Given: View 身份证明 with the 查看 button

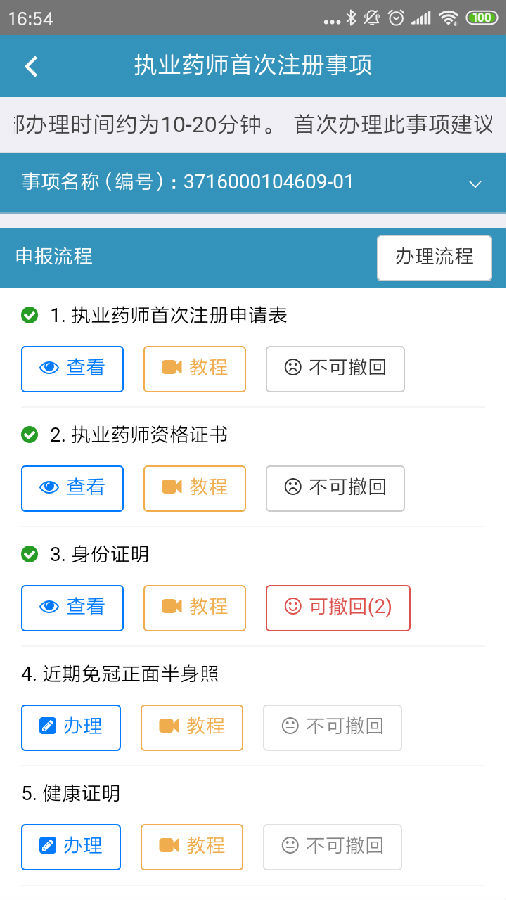Looking at the screenshot, I should pos(72,607).
